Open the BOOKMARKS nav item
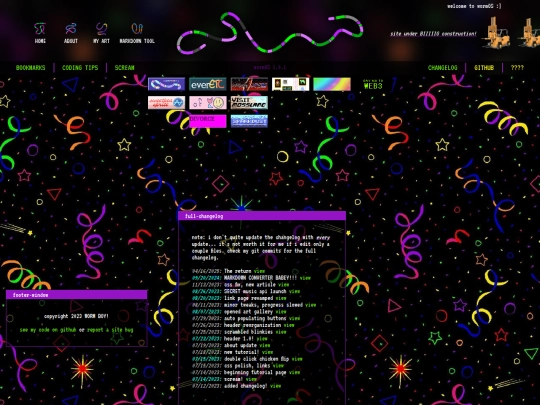Viewport: 540px width, 405px height. pos(30,68)
